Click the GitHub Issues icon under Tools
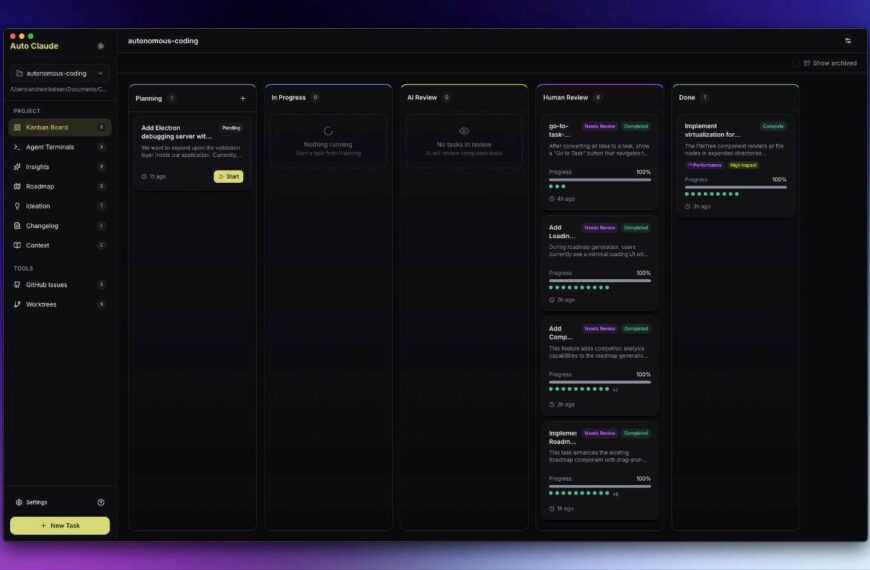This screenshot has height=570, width=870. [17, 285]
